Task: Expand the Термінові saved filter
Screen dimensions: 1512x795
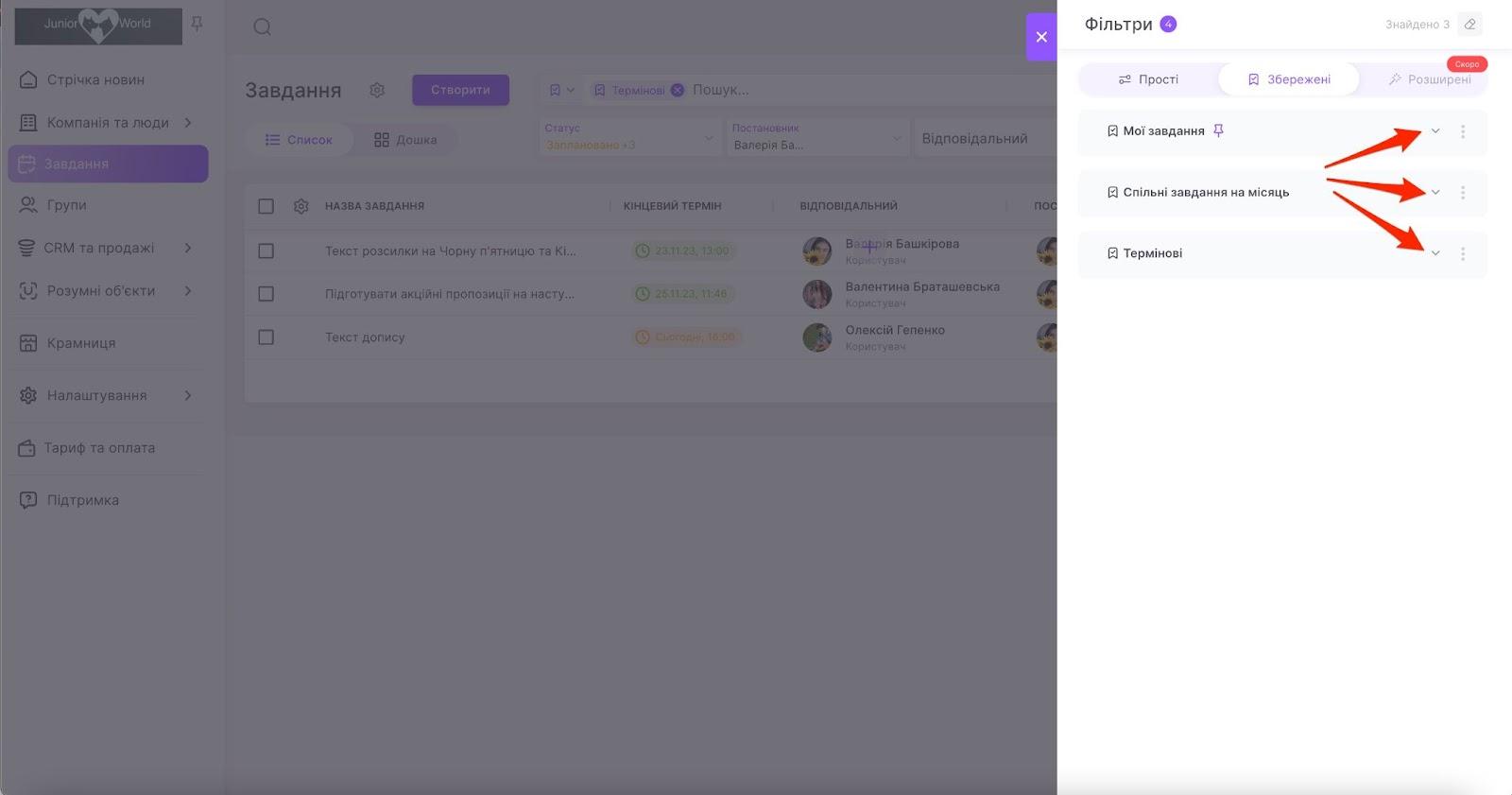Action: pyautogui.click(x=1435, y=253)
